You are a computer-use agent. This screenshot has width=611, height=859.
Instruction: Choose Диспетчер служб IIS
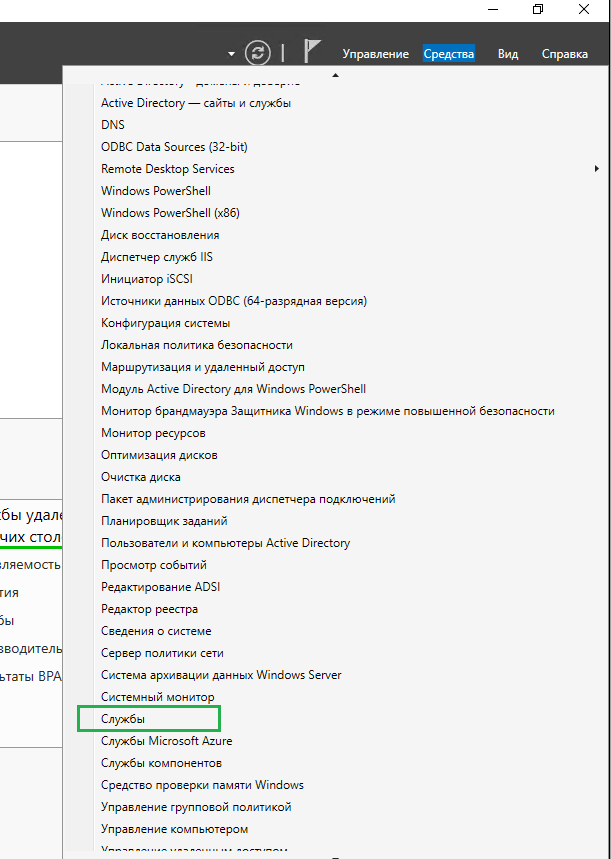157,257
